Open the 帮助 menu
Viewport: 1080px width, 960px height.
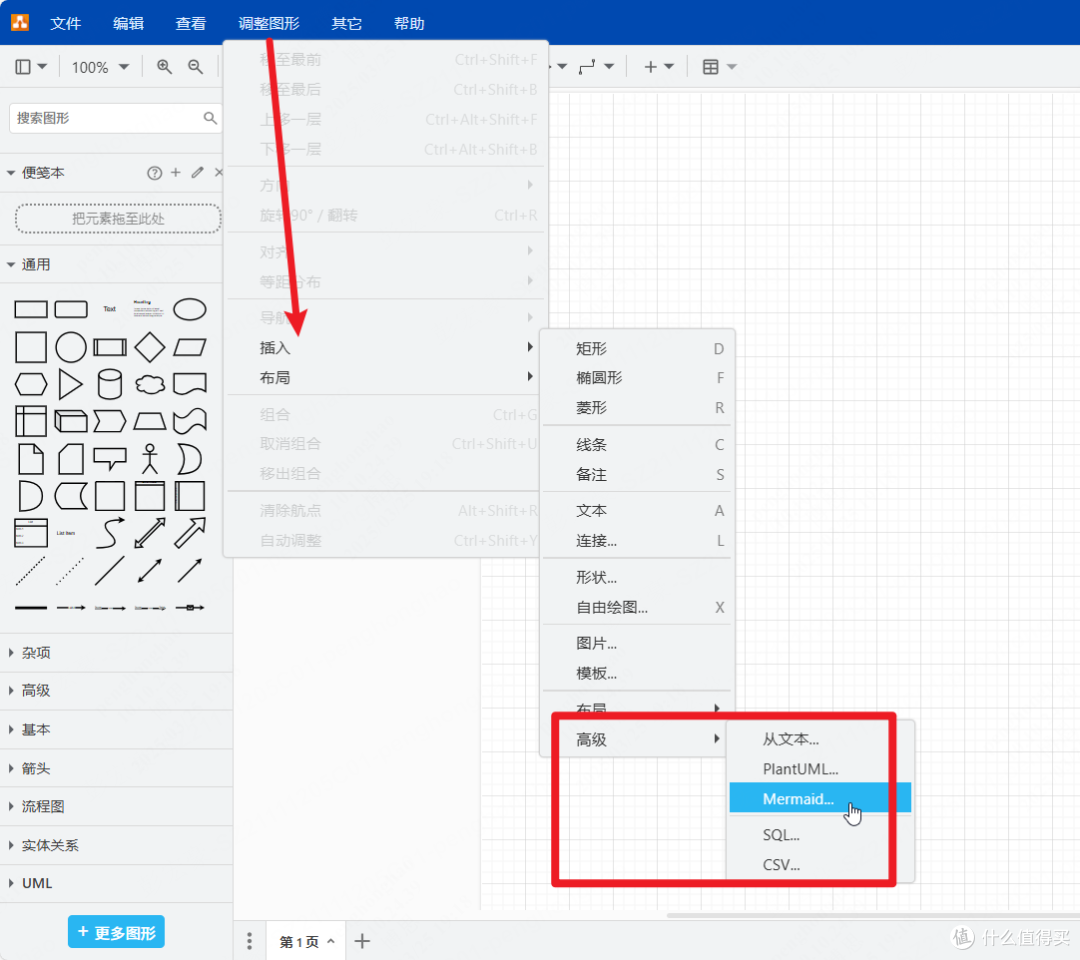[x=409, y=23]
